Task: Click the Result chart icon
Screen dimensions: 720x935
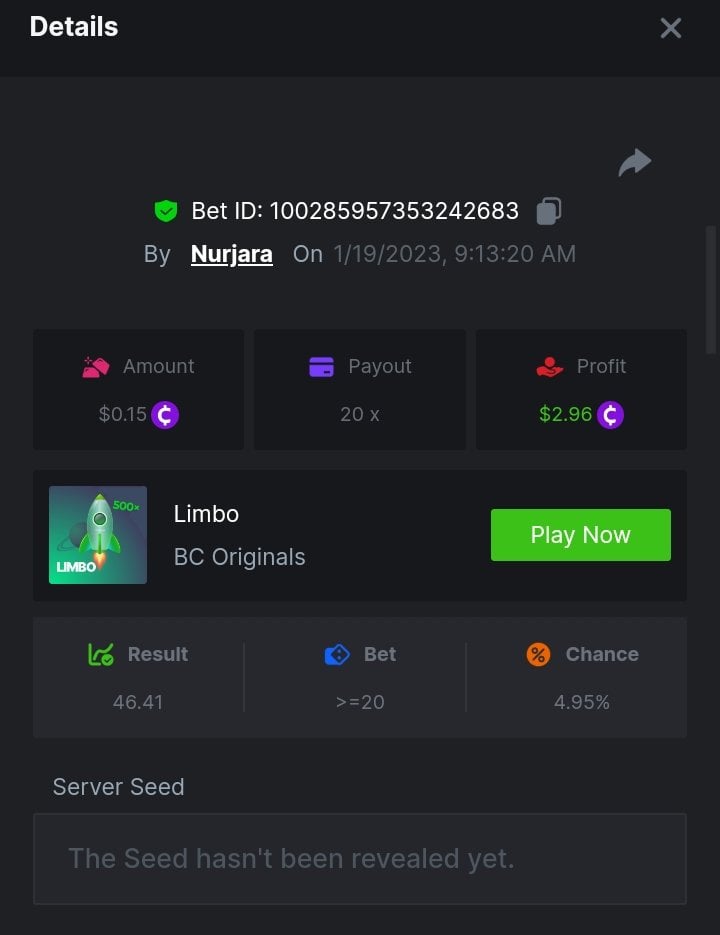Action: (x=101, y=655)
